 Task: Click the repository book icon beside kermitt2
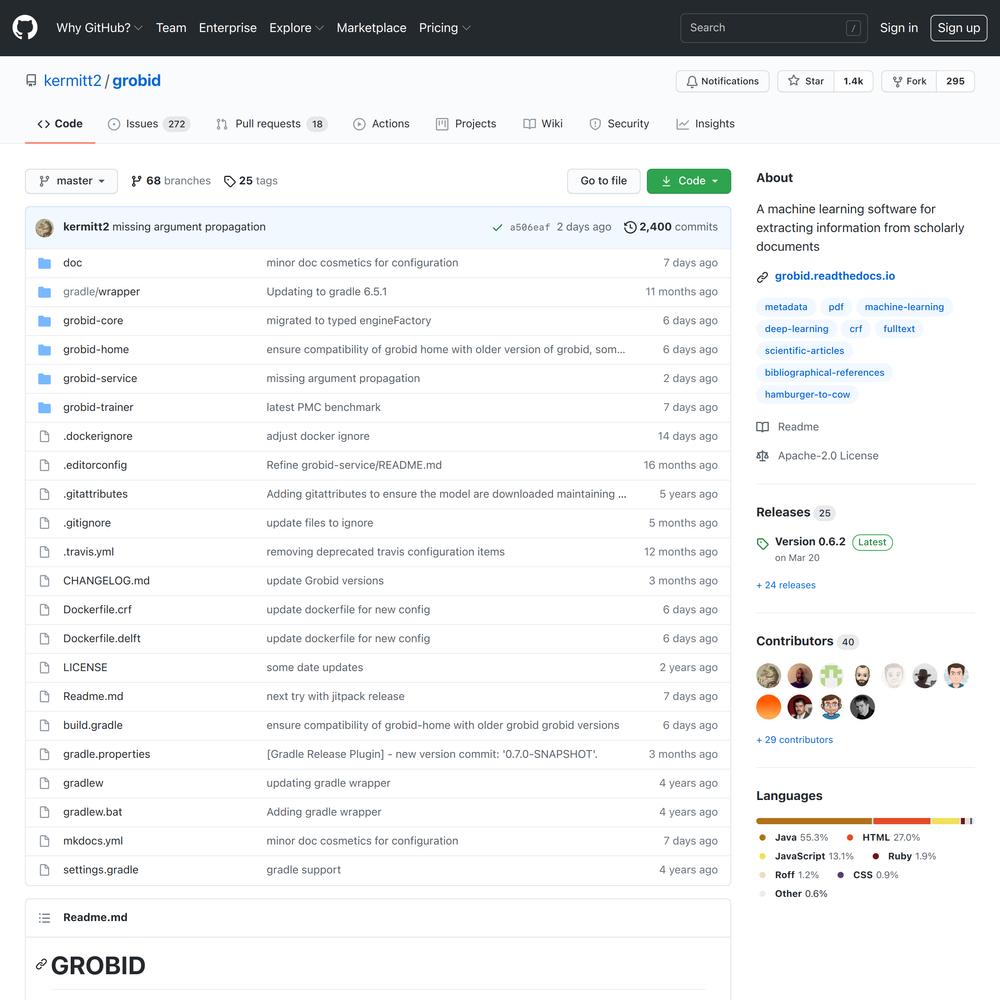(x=31, y=81)
